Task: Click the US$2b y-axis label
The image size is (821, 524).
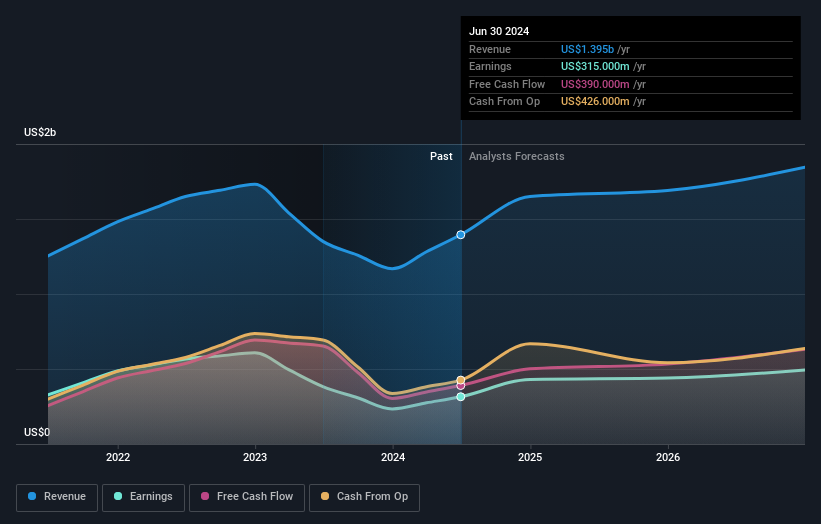Action: 40,132
